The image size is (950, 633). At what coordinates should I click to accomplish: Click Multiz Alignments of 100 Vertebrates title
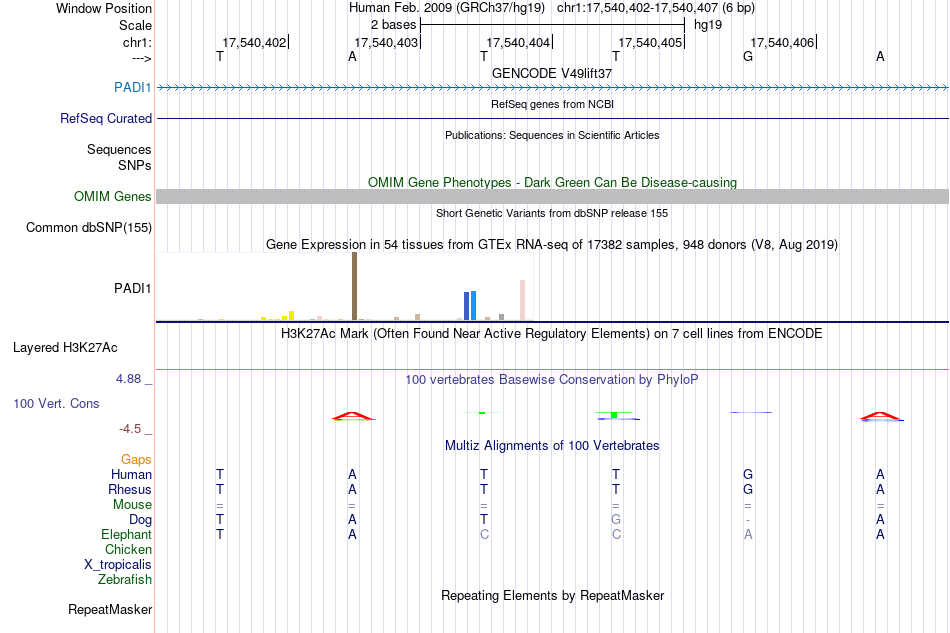point(552,446)
